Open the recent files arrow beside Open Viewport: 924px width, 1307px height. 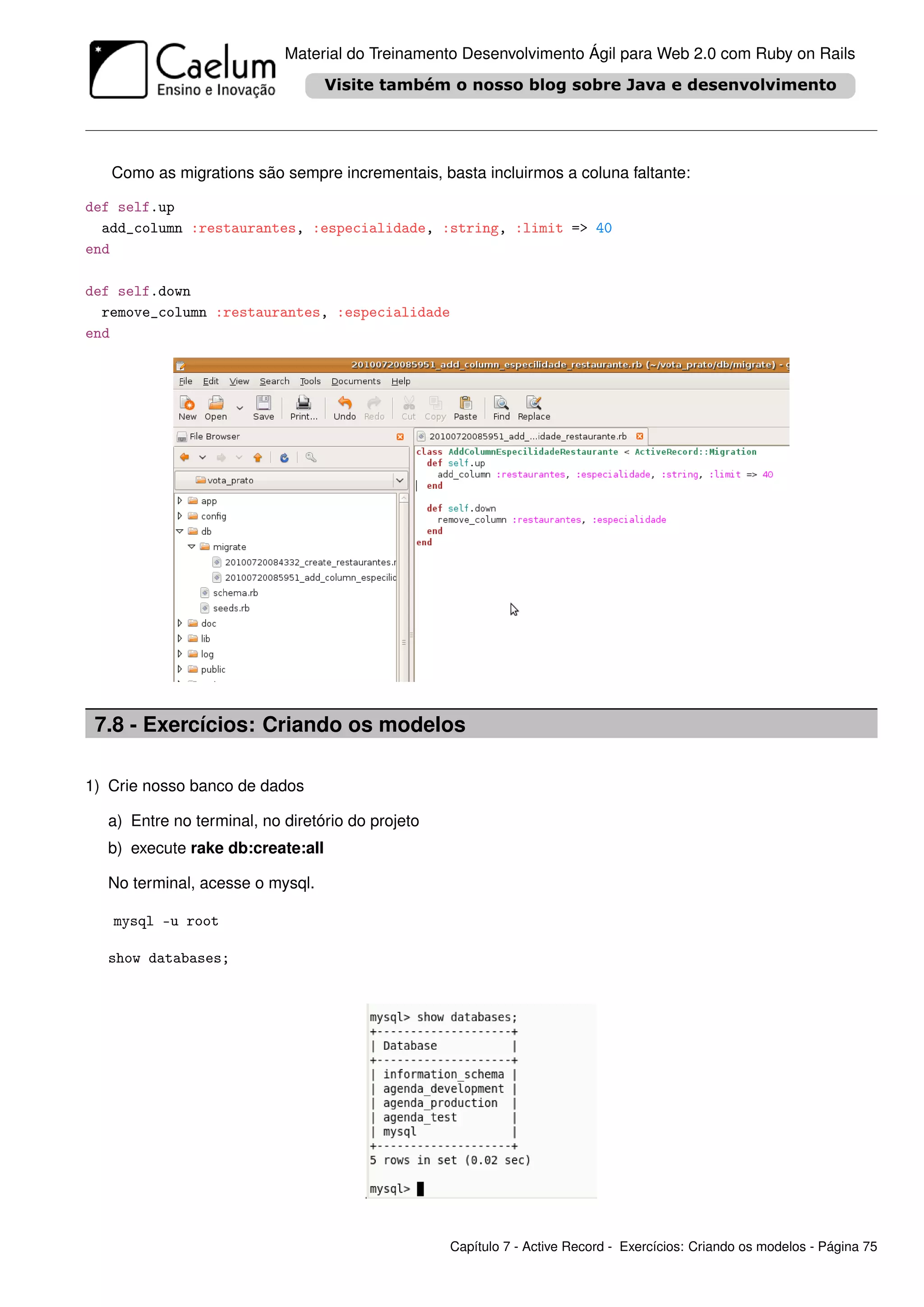[240, 408]
